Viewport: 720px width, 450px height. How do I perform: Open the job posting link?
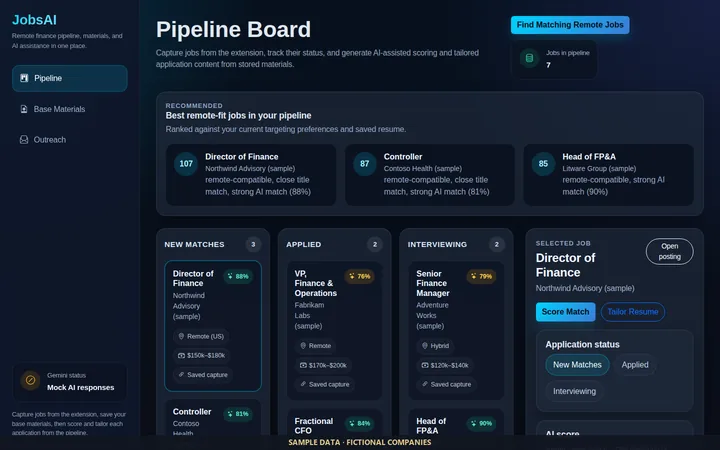click(669, 251)
